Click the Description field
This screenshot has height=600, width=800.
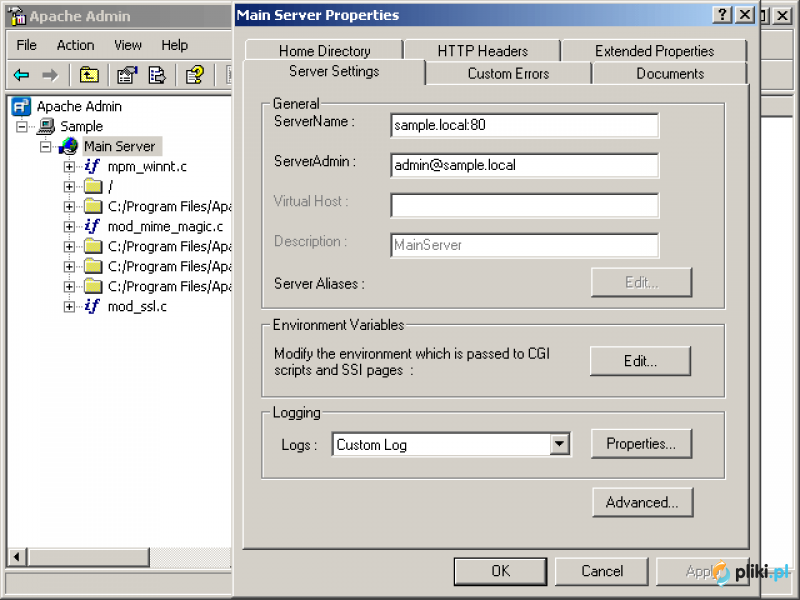click(x=524, y=245)
